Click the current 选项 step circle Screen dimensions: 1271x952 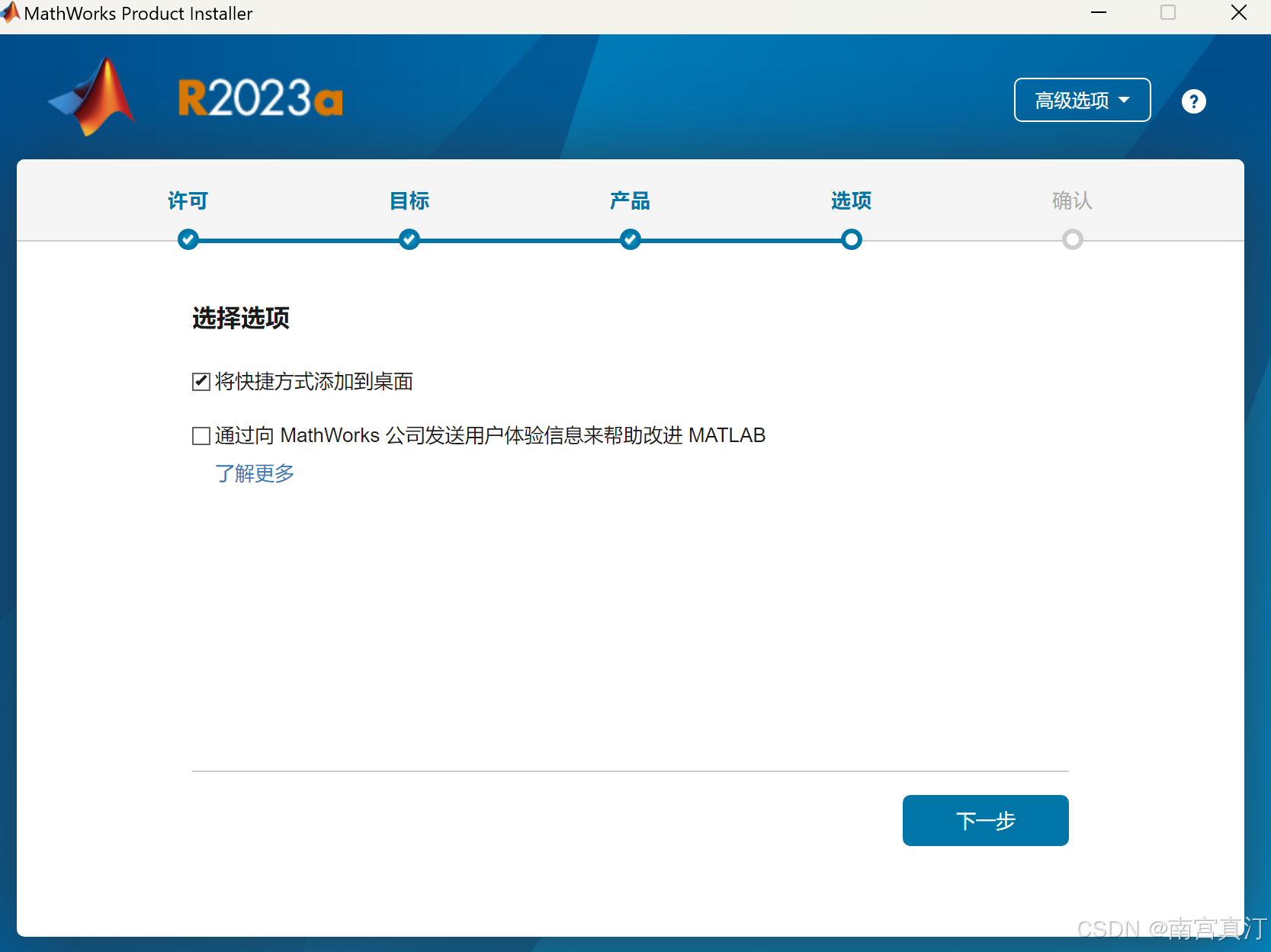click(x=852, y=239)
